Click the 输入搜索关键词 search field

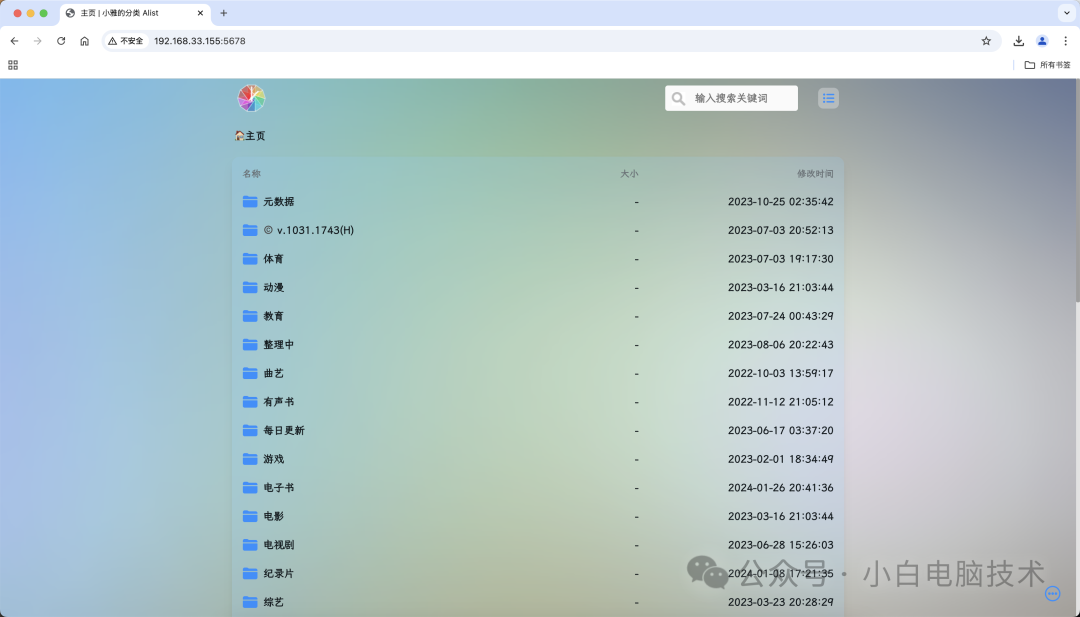(742, 98)
